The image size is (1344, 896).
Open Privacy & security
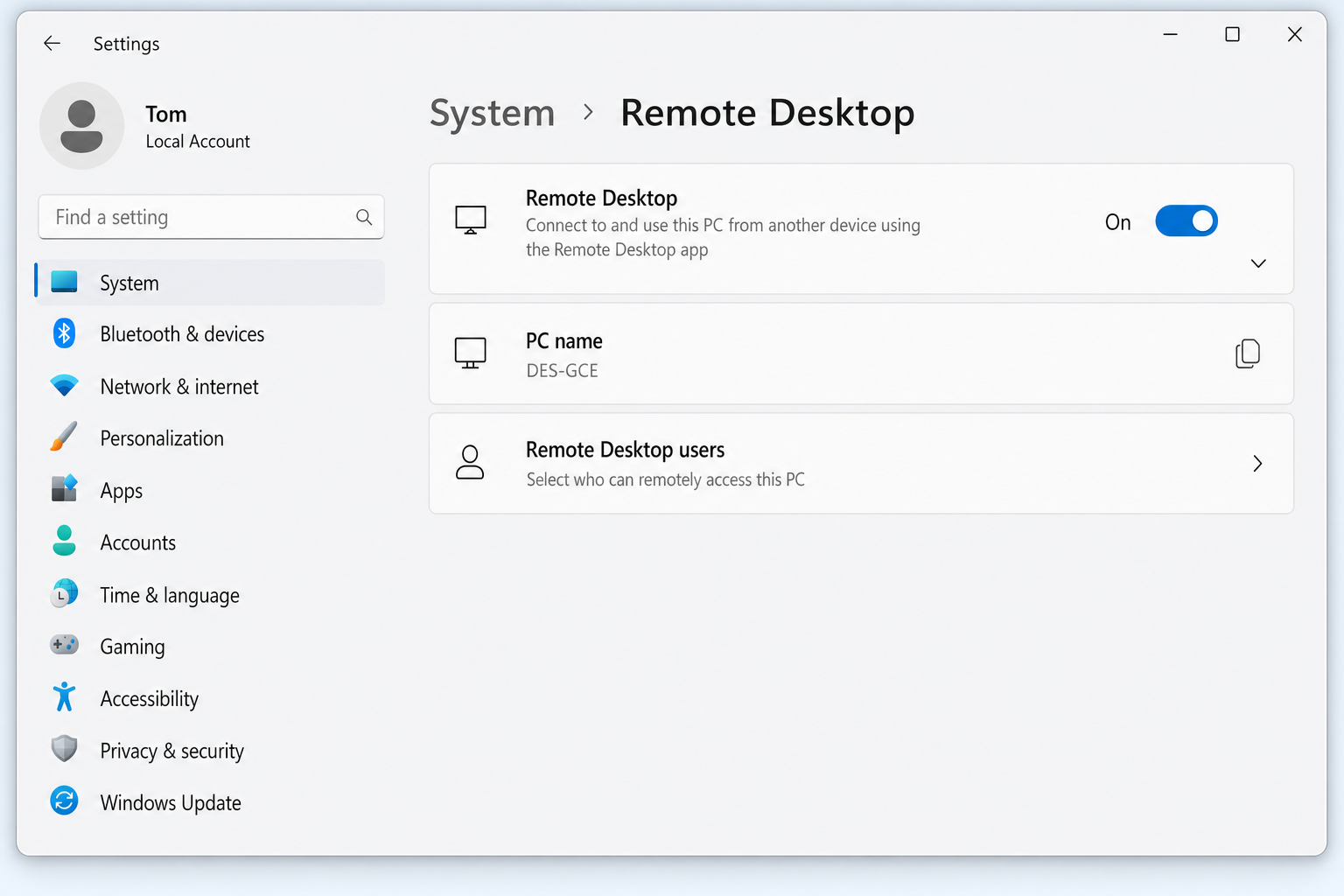[x=210, y=751]
